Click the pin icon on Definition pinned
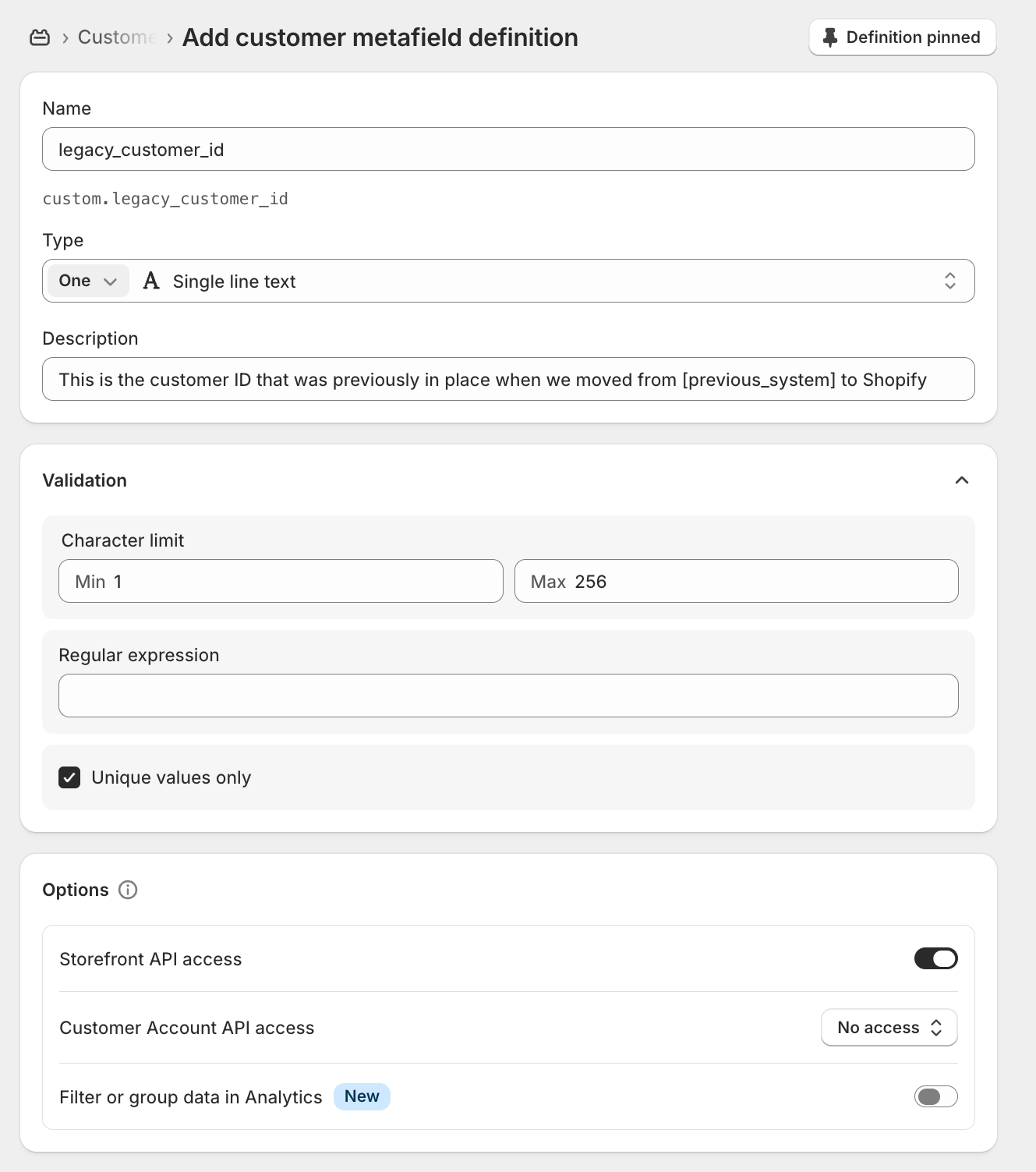The image size is (1036, 1172). 830,37
